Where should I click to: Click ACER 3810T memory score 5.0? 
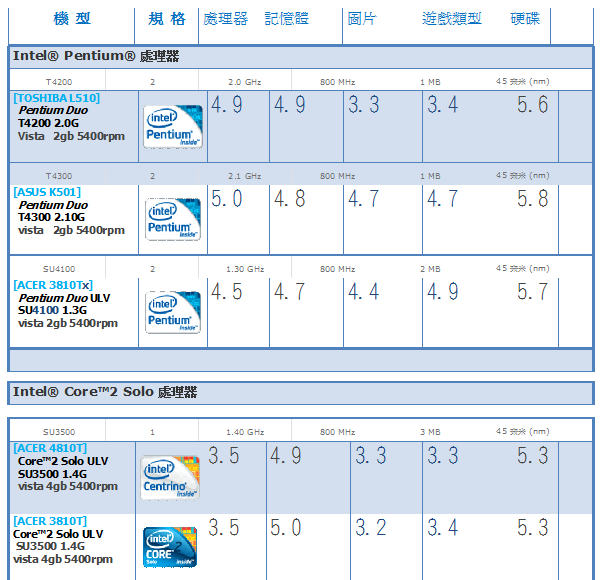coord(285,527)
